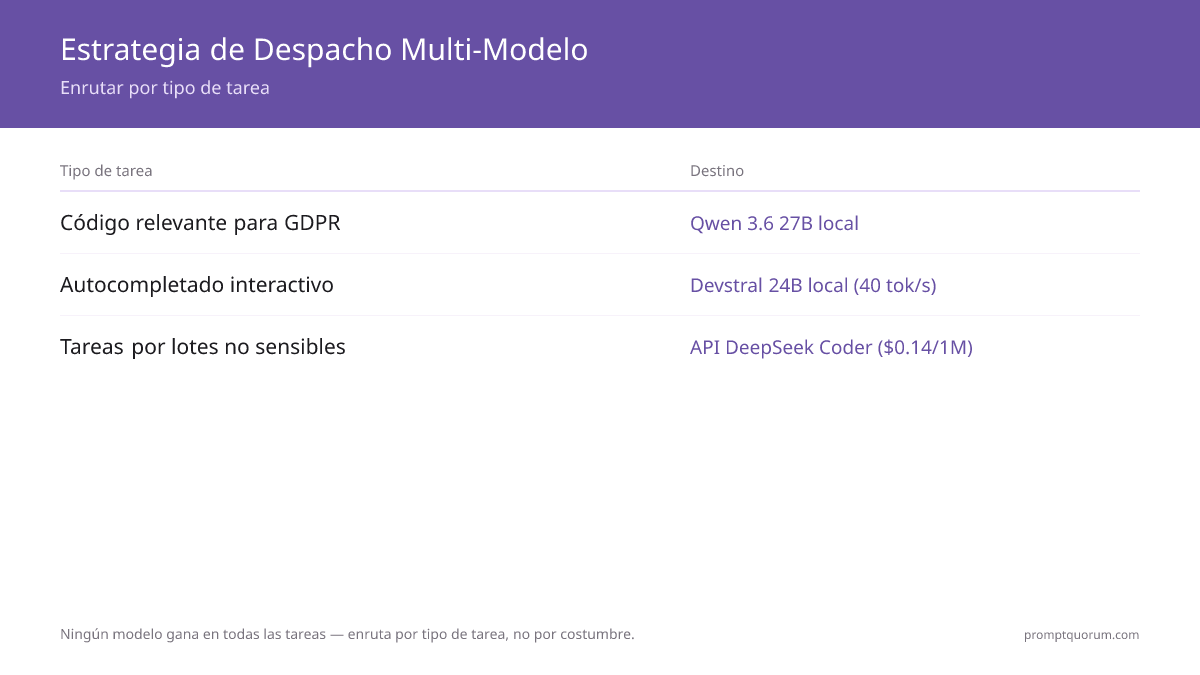
Task: Click the title 'Estrategia de Despacho Multi-Modelo'
Action: (x=324, y=49)
